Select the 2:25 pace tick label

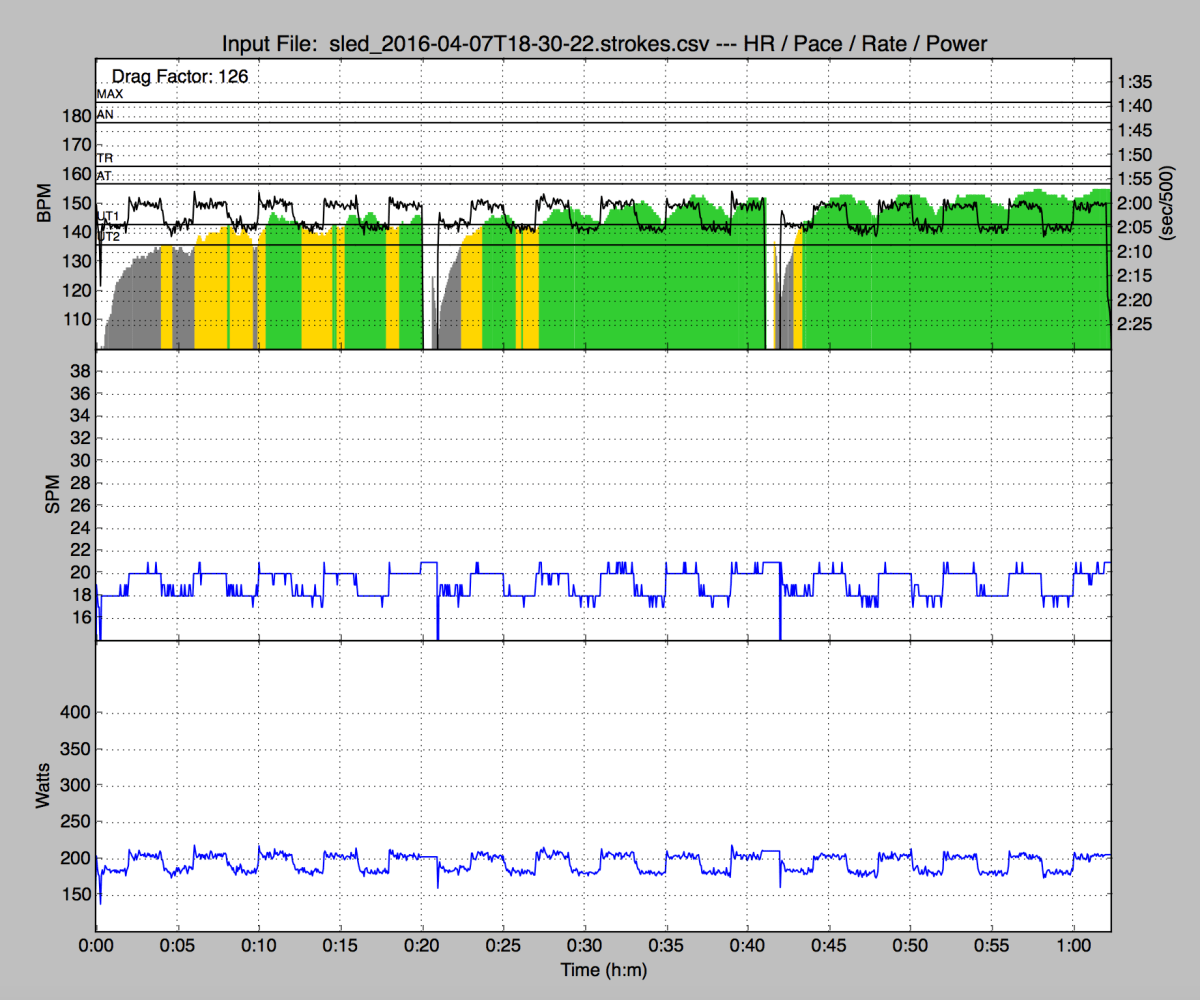coord(1135,324)
